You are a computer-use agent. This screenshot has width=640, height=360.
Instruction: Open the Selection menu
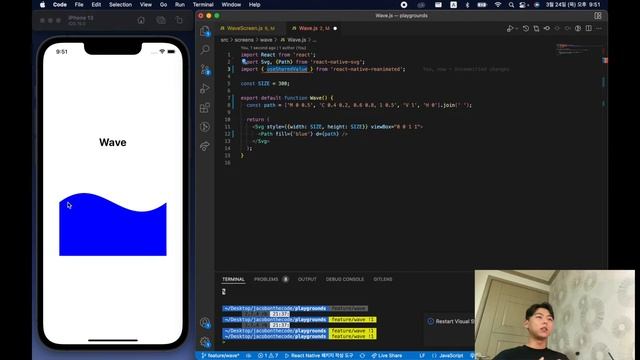point(120,5)
